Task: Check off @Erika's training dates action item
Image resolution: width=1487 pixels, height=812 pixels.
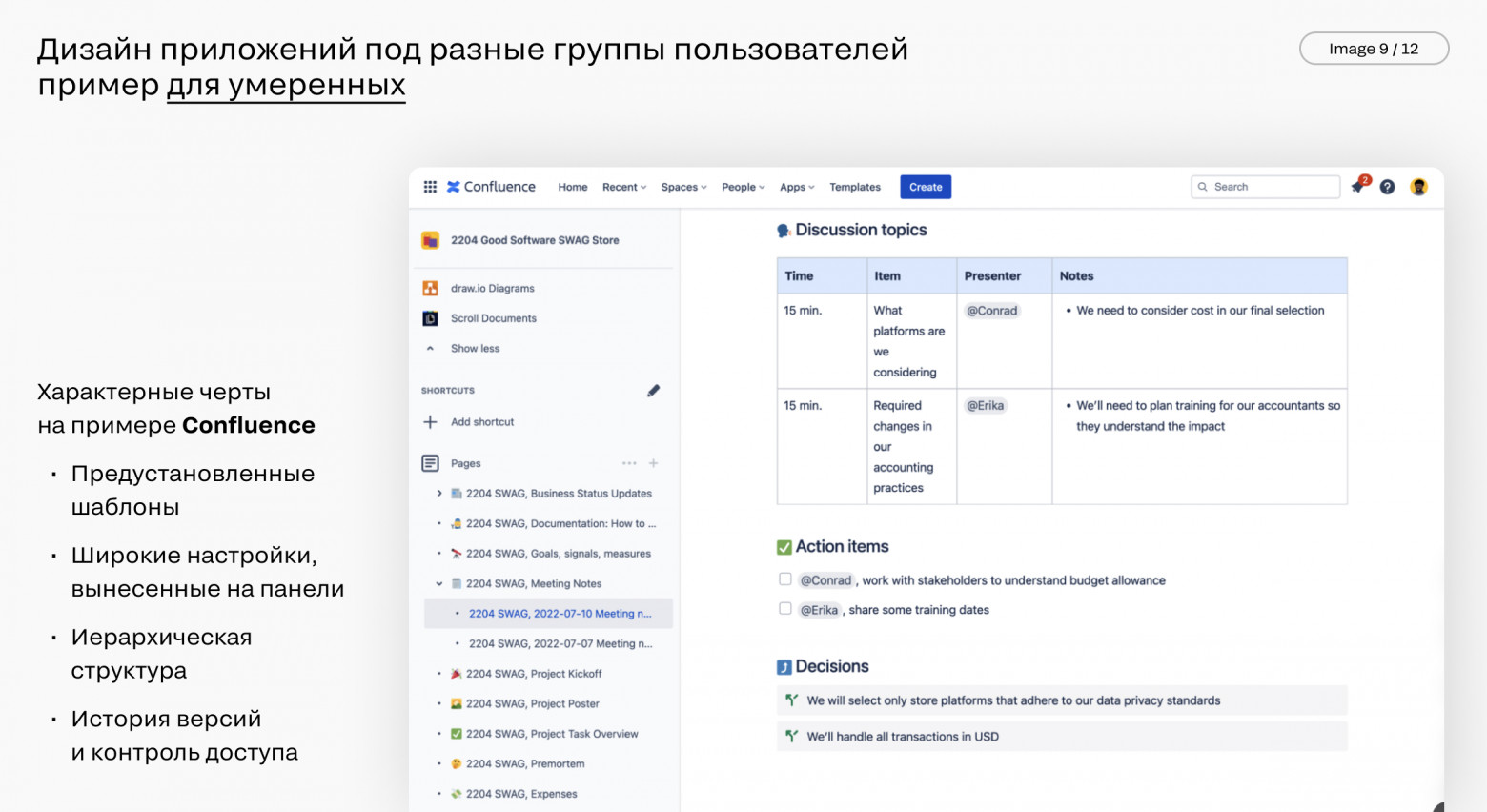Action: 784,608
